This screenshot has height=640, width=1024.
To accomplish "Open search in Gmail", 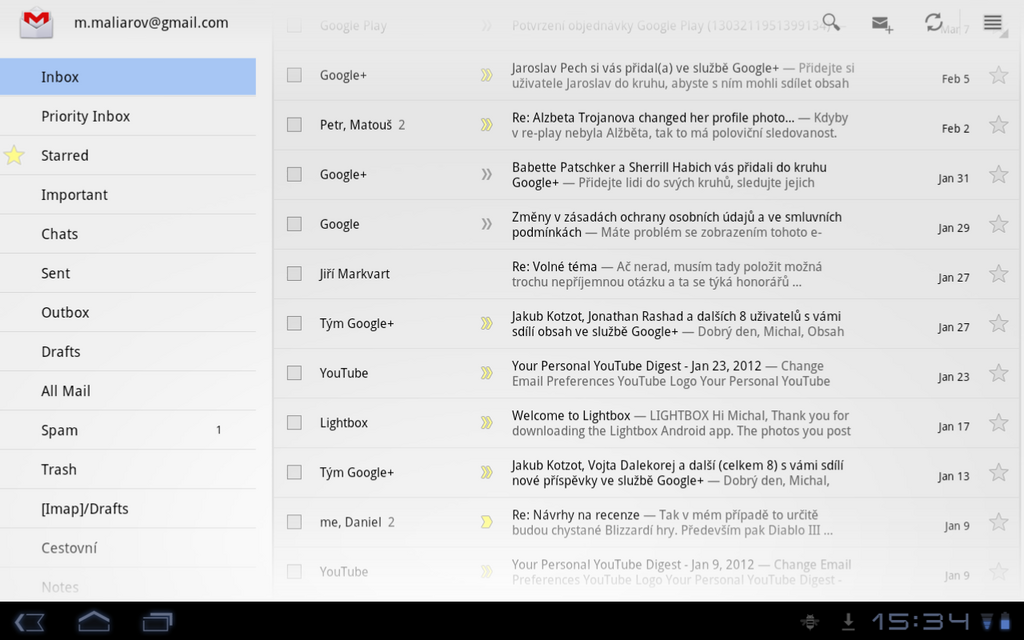I will click(829, 20).
